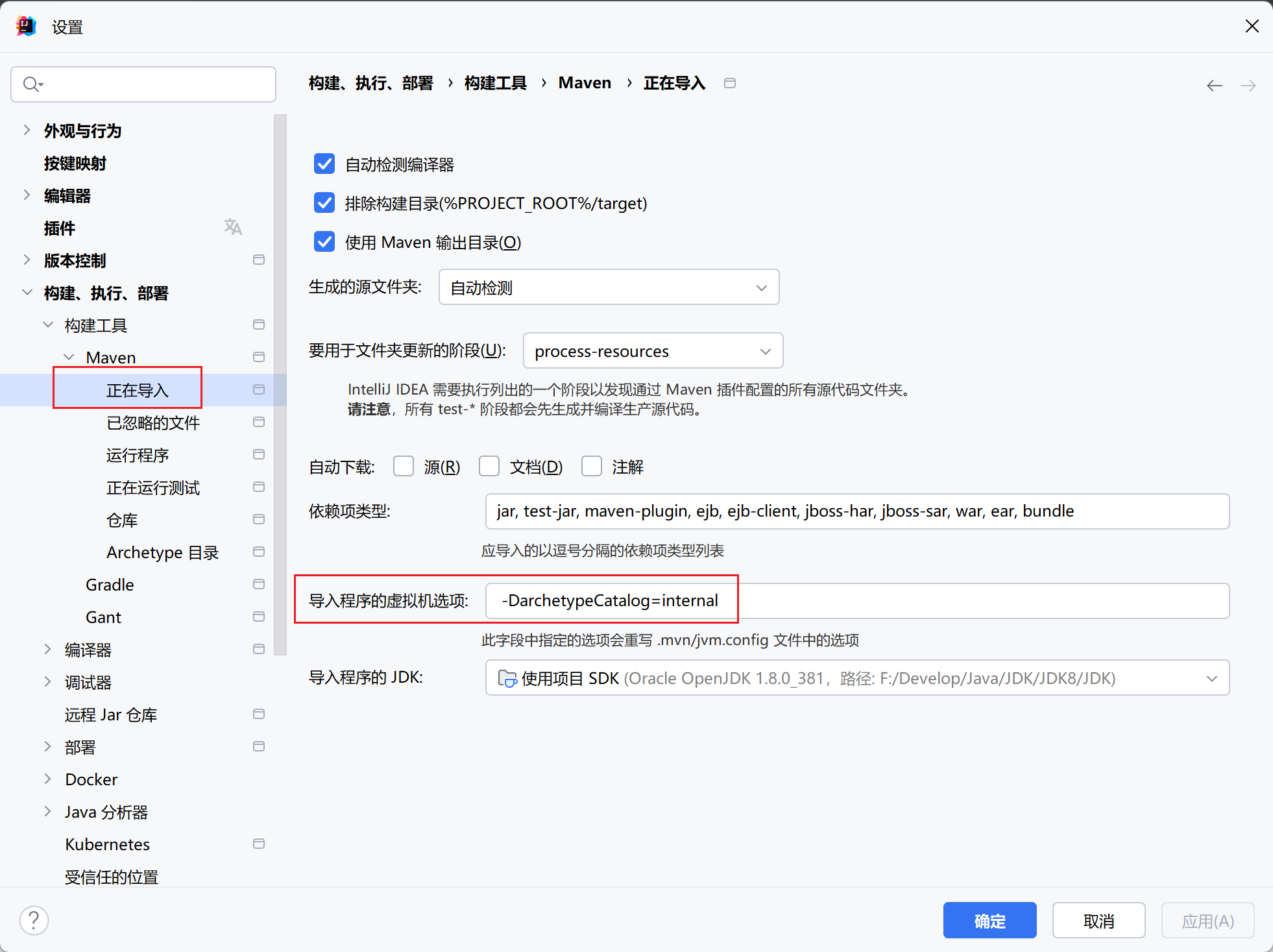This screenshot has width=1273, height=952.
Task: Click the project-level icon beside the breadcrumb
Action: [730, 83]
